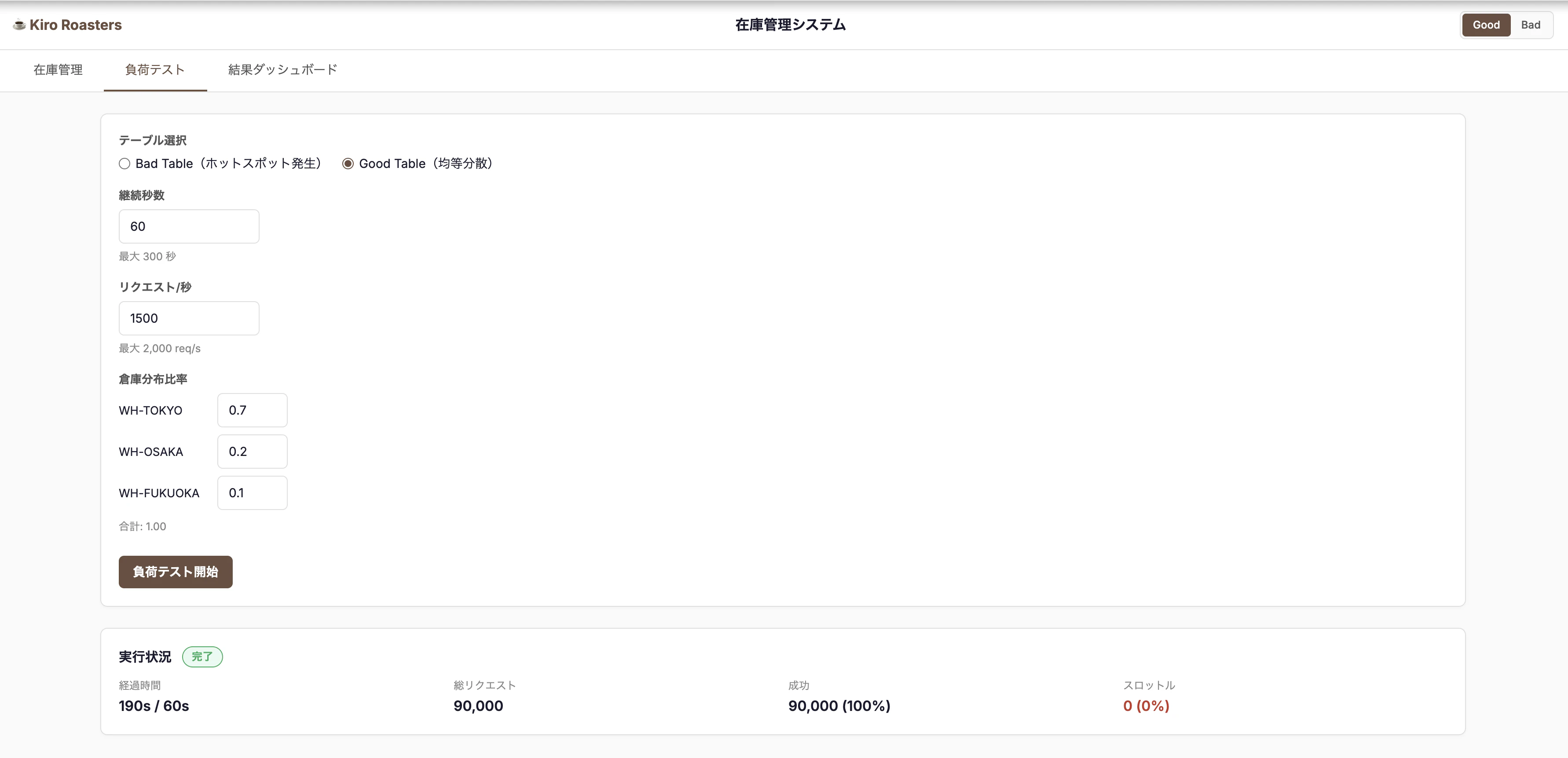Click the スロットル label
Screen dimensions: 1568x758
point(1149,685)
